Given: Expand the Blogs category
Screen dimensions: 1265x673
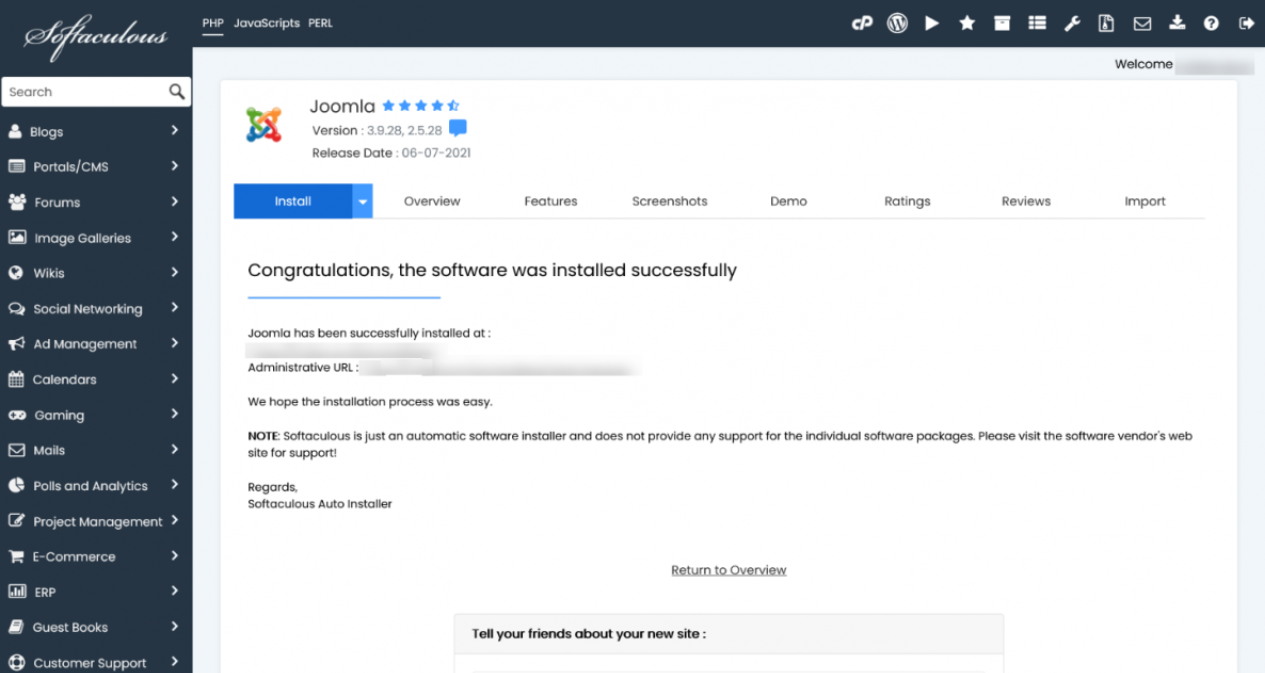Looking at the screenshot, I should tap(95, 131).
